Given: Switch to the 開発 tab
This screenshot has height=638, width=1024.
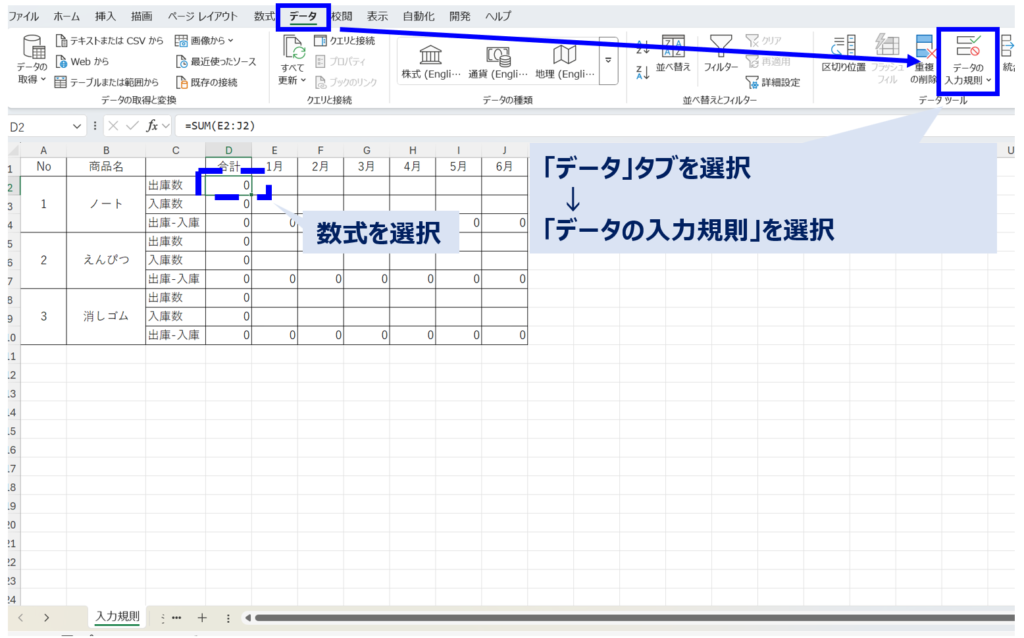Looking at the screenshot, I should pyautogui.click(x=460, y=16).
